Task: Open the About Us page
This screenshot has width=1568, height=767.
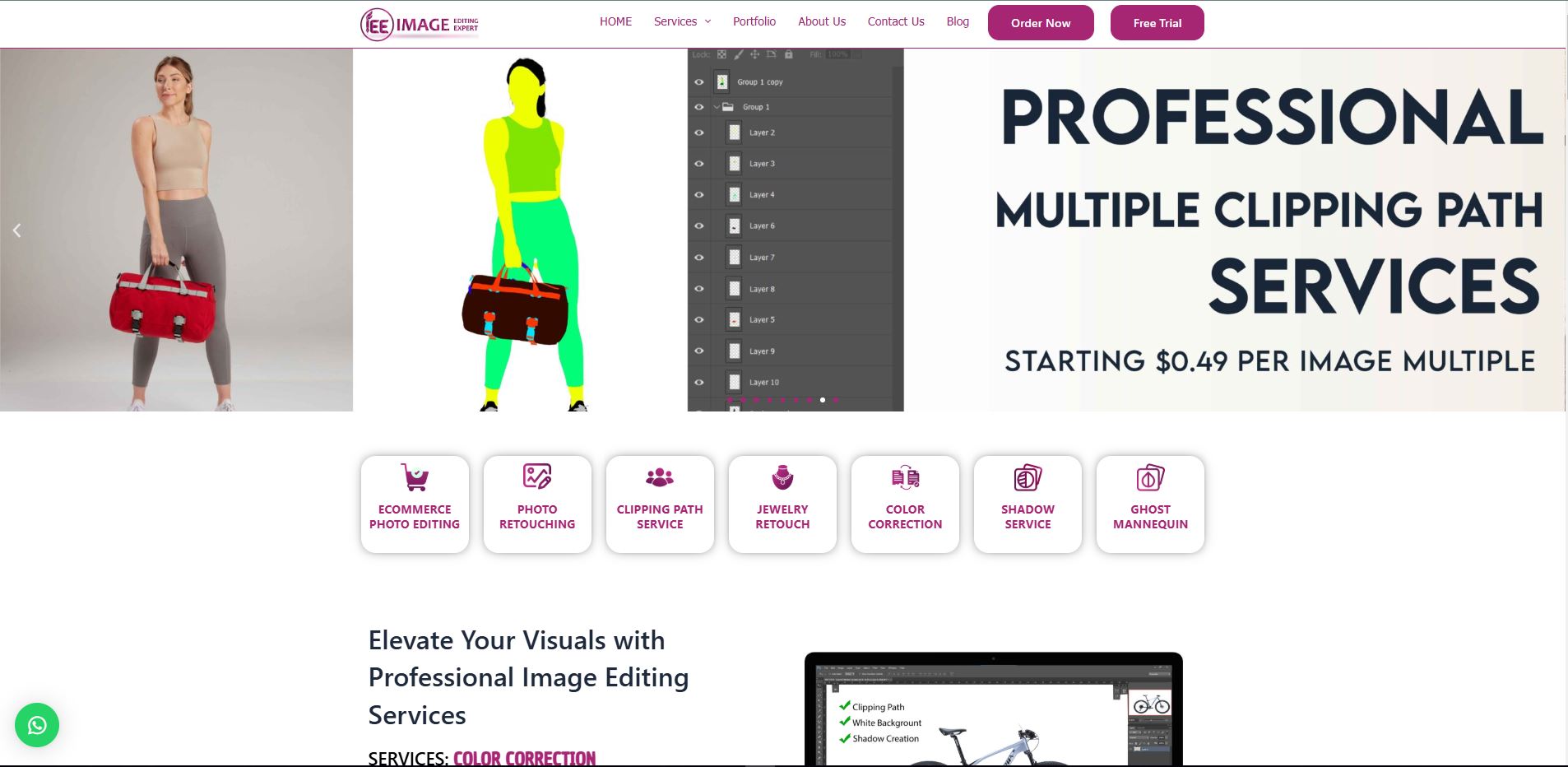Action: pos(822,21)
